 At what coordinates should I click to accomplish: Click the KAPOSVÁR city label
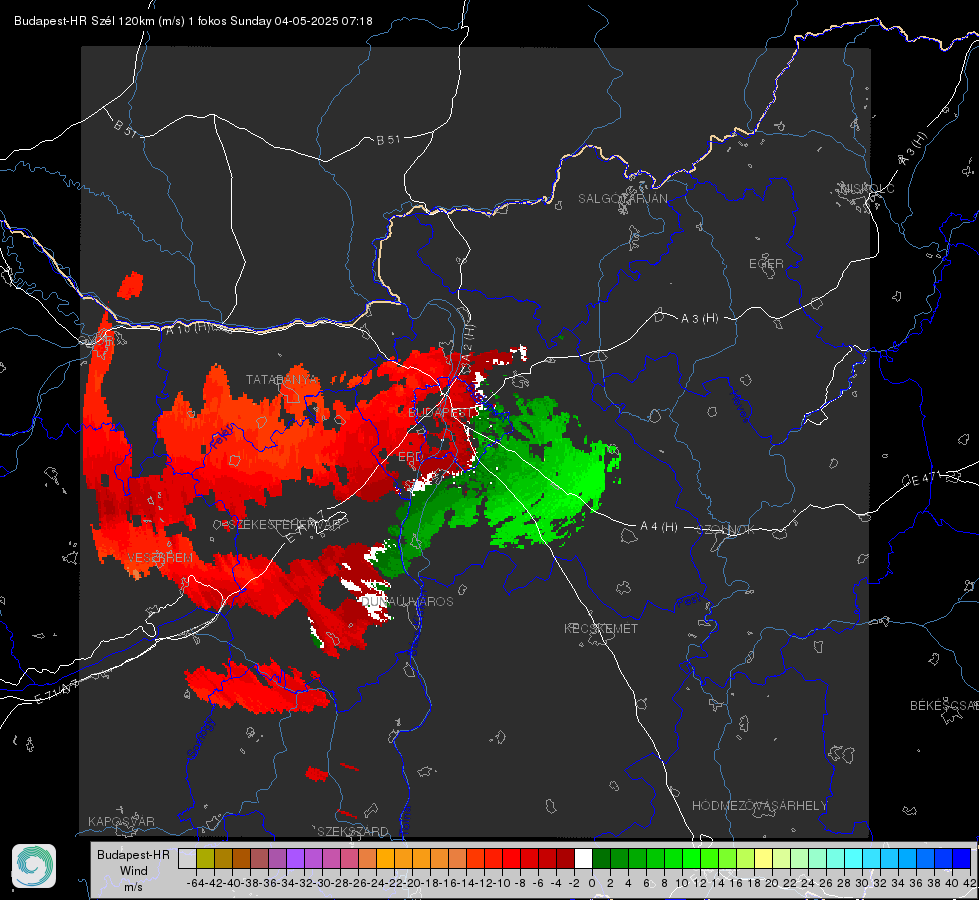click(x=121, y=821)
